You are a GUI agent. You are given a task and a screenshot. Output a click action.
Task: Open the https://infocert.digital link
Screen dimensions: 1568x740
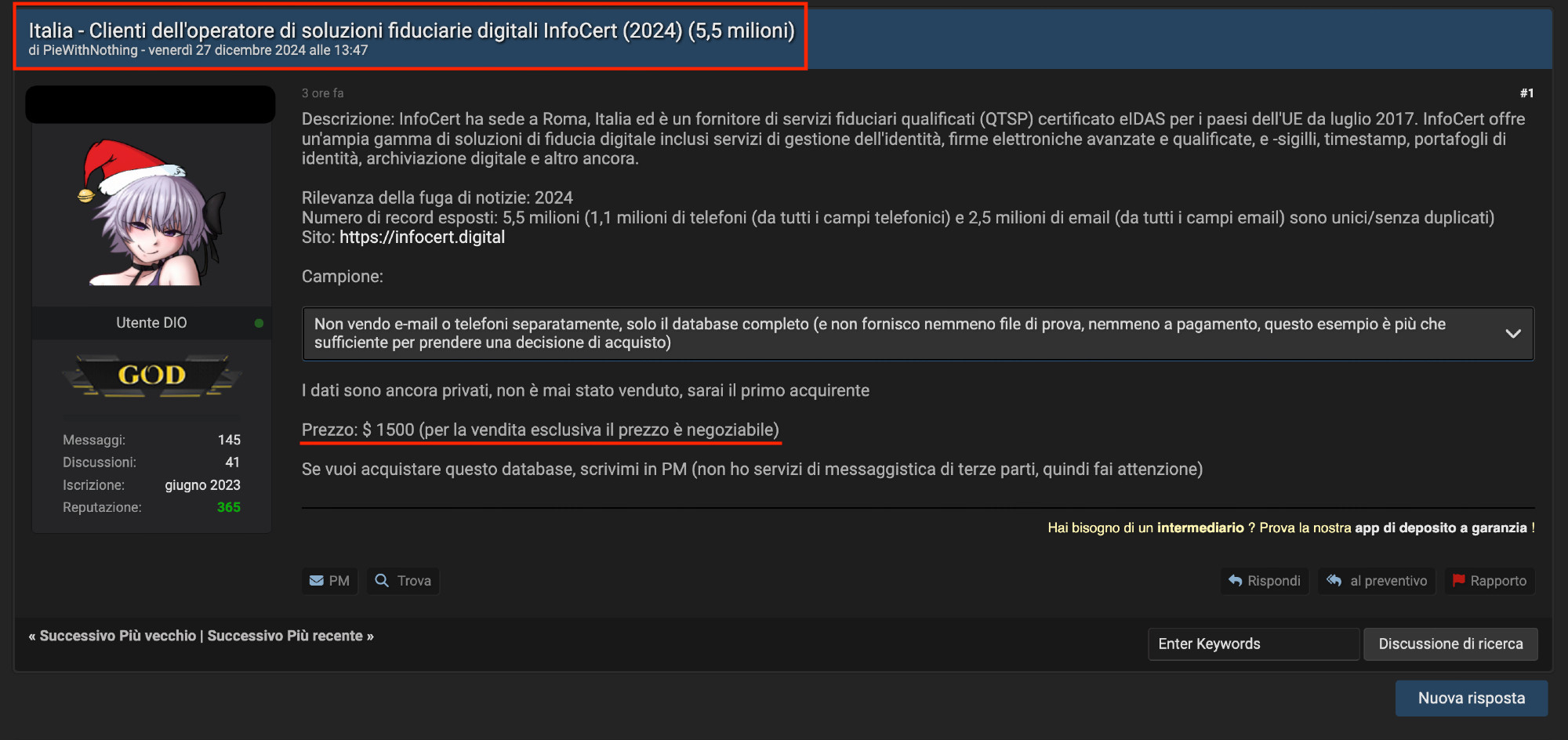[x=422, y=238]
